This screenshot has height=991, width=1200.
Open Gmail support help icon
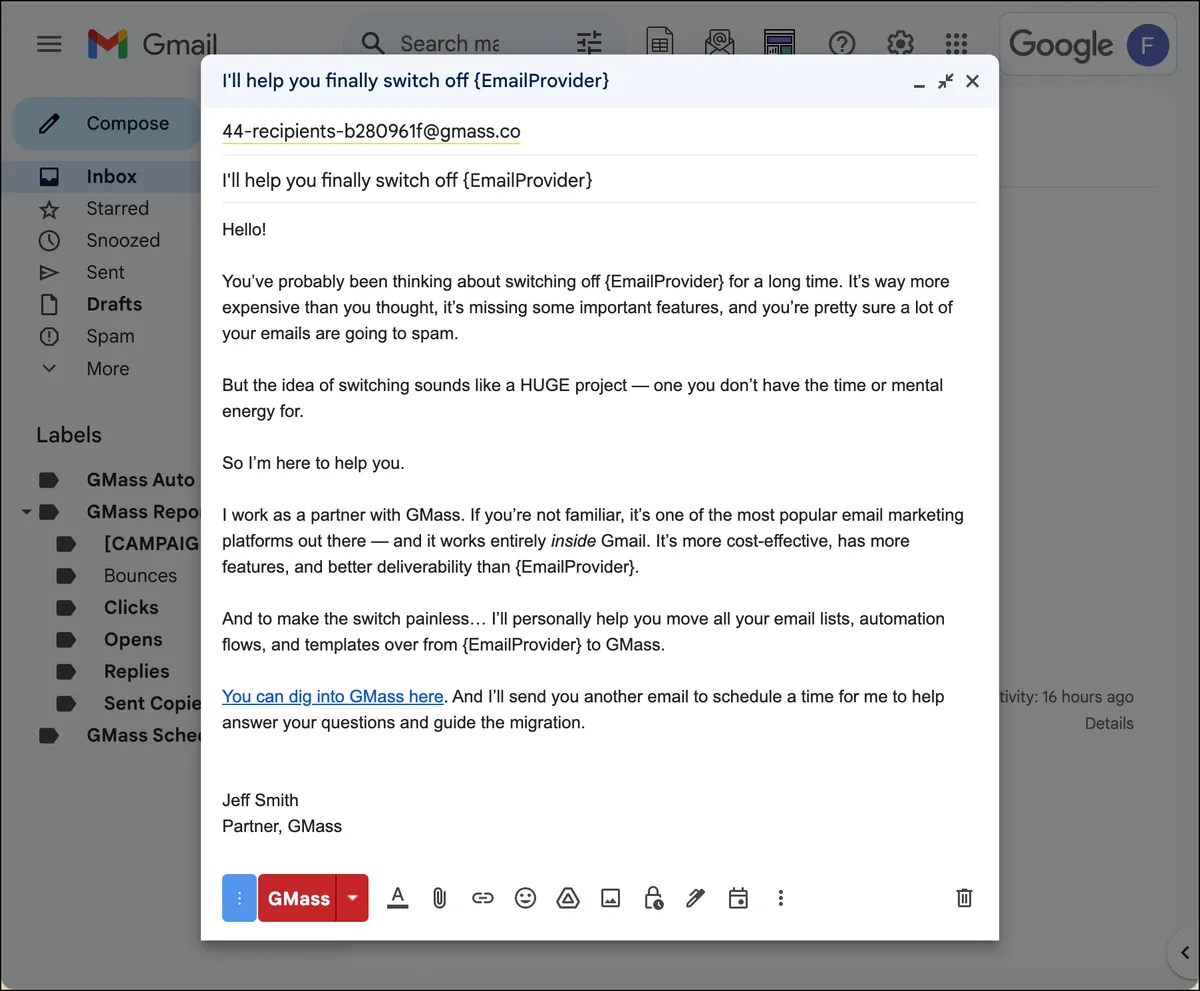coord(842,44)
